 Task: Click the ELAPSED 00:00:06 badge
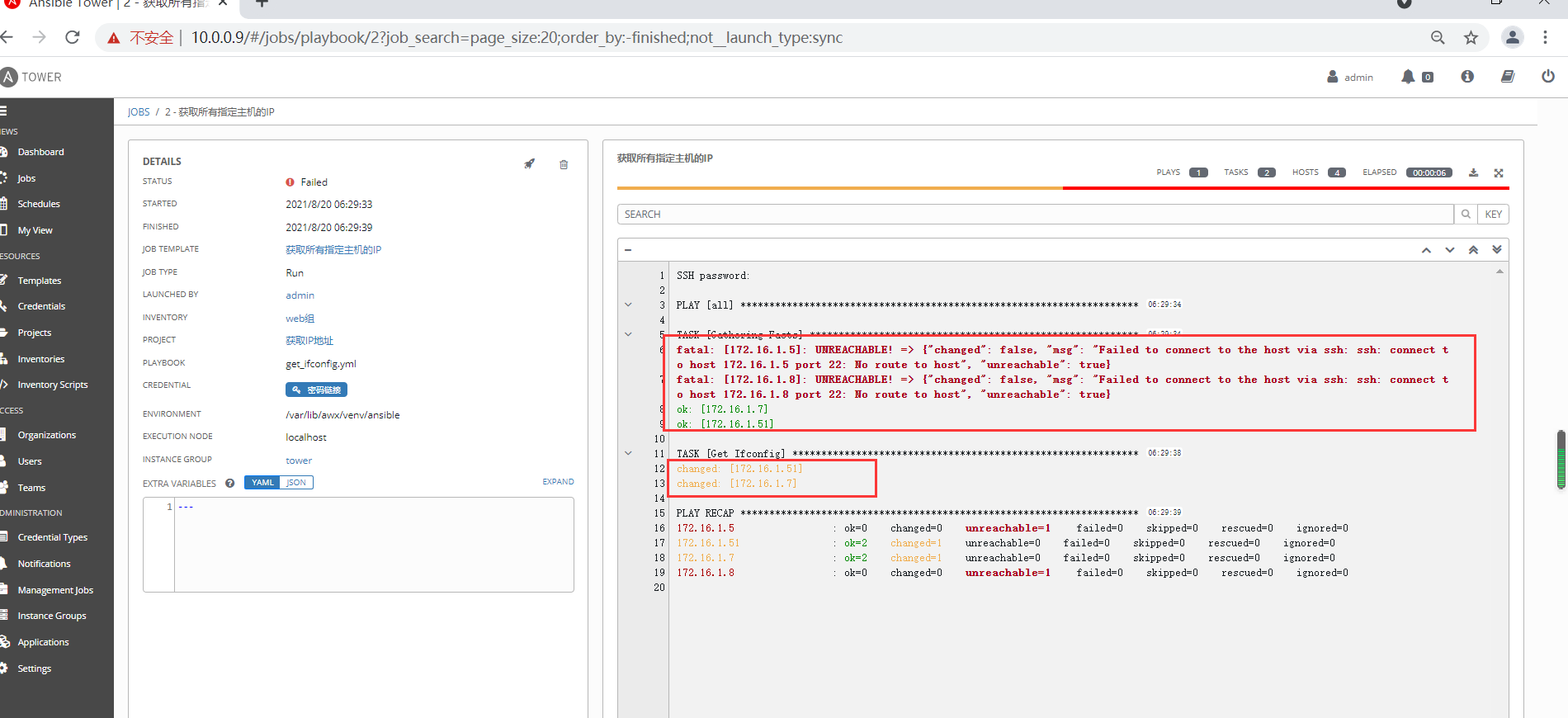(1429, 172)
